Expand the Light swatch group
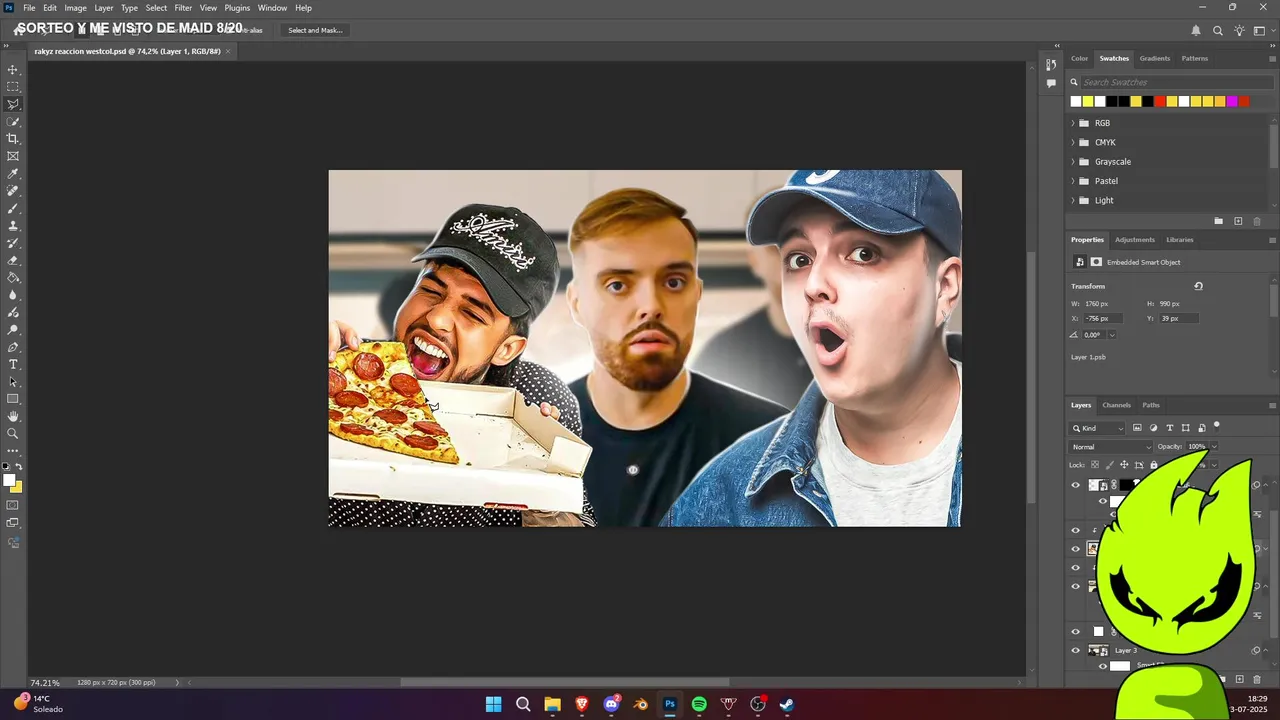The width and height of the screenshot is (1280, 720). tap(1073, 200)
